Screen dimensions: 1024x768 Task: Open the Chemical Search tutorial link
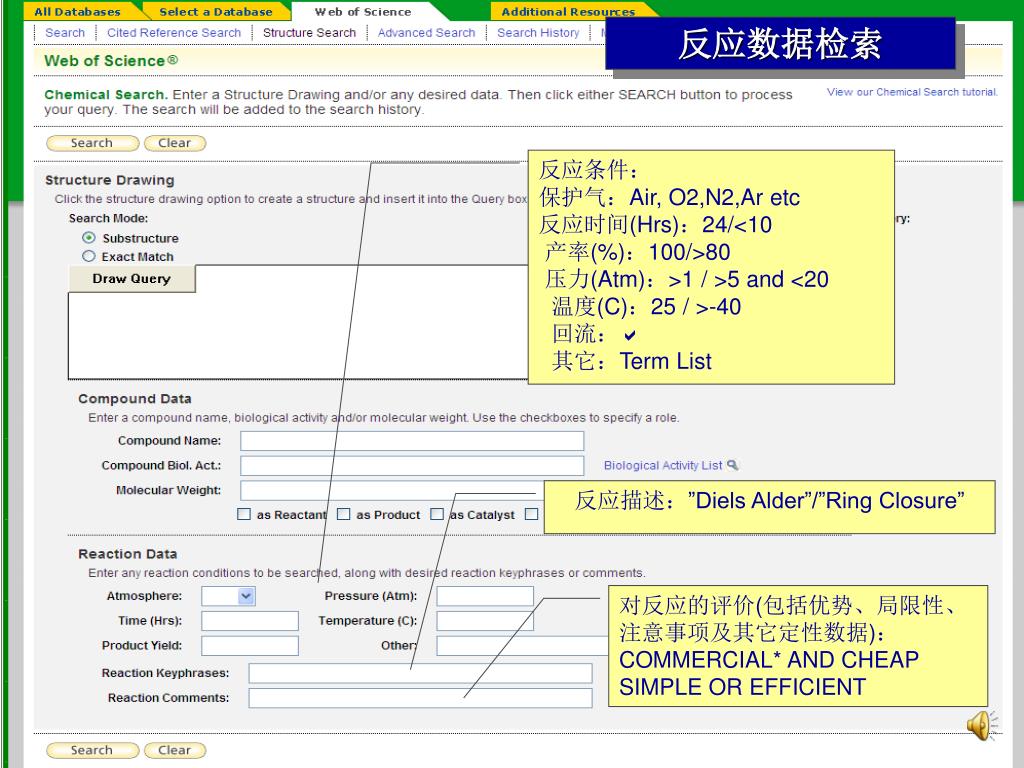coord(912,92)
